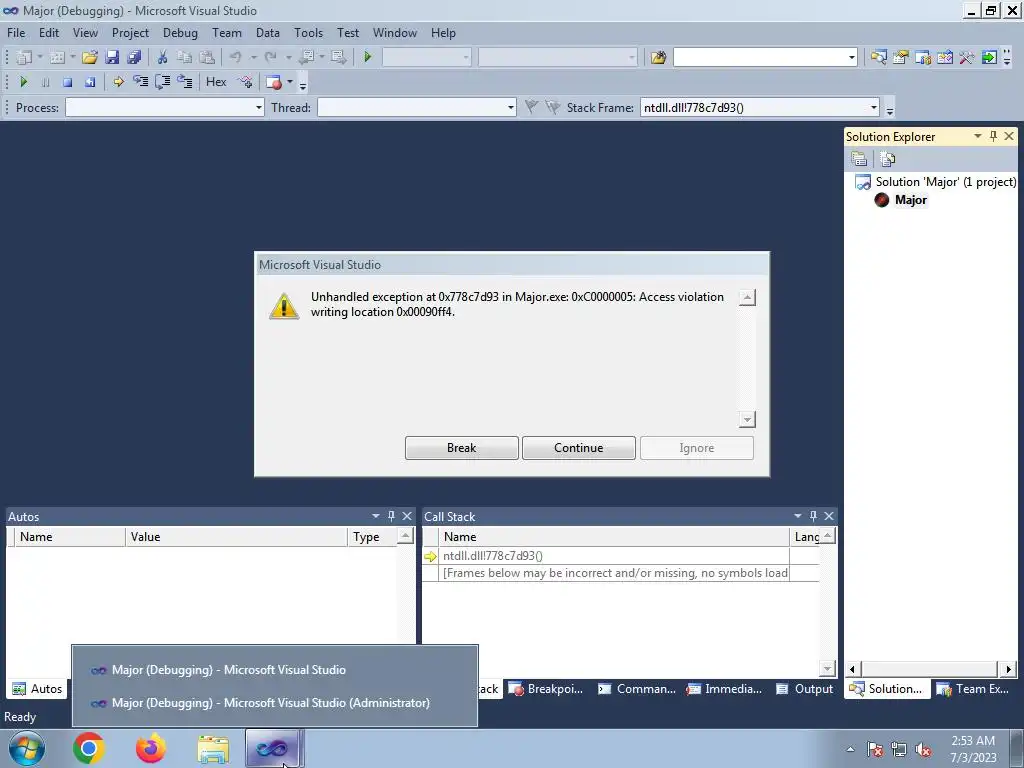The height and width of the screenshot is (768, 1024).
Task: Open the Find combo box dropdown
Action: [851, 57]
